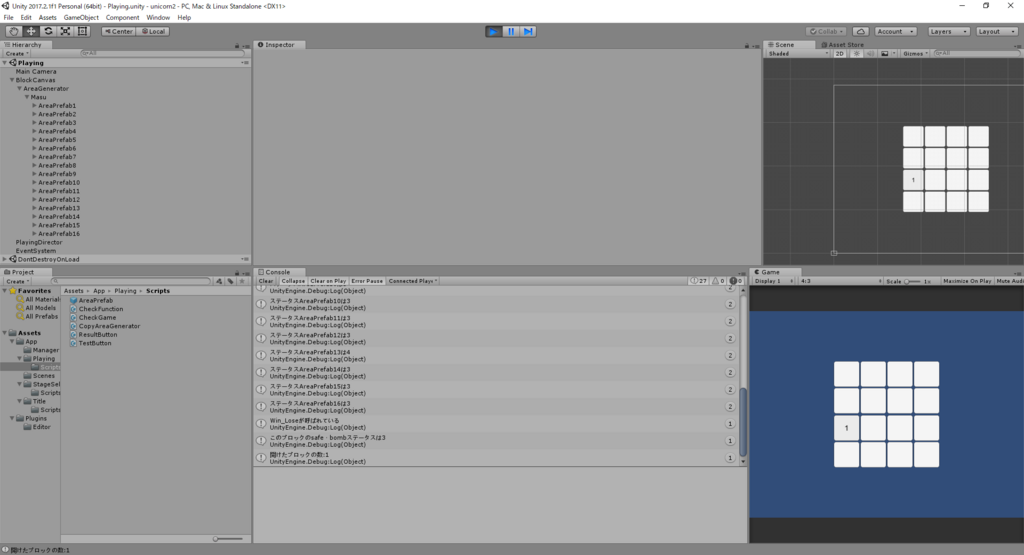
Task: Select the Scale tool
Action: coord(65,31)
